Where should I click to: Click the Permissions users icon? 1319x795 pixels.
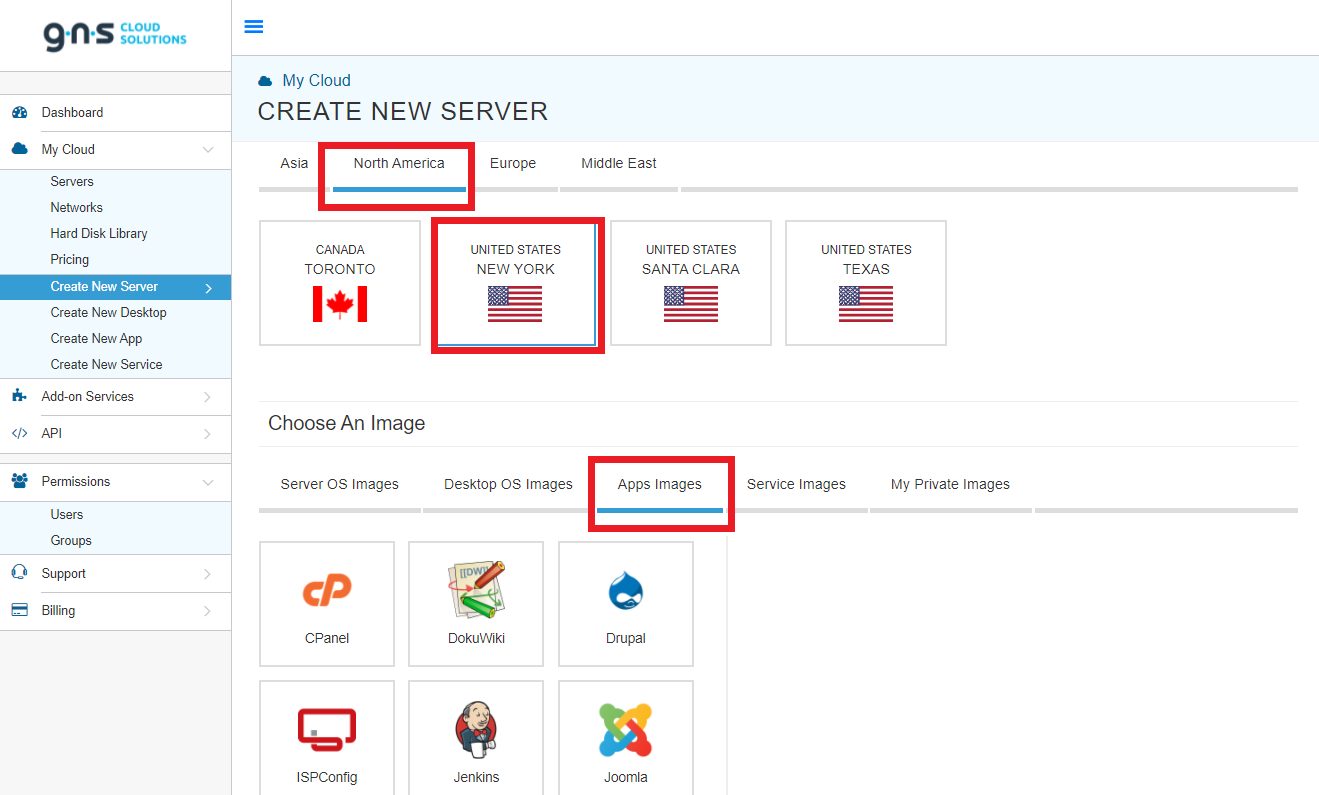pos(19,482)
